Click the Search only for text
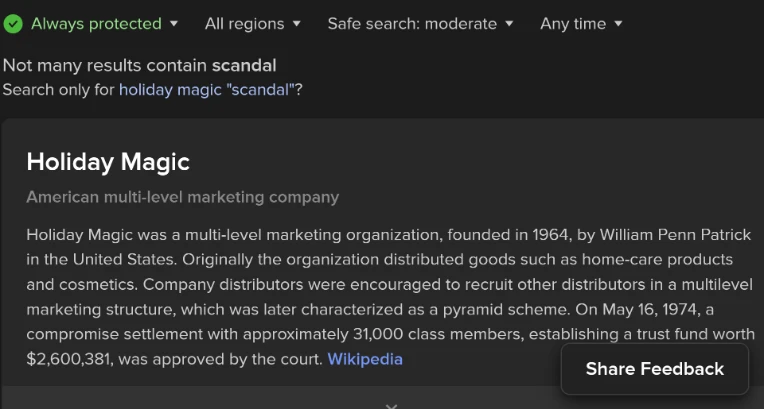 [x=59, y=90]
